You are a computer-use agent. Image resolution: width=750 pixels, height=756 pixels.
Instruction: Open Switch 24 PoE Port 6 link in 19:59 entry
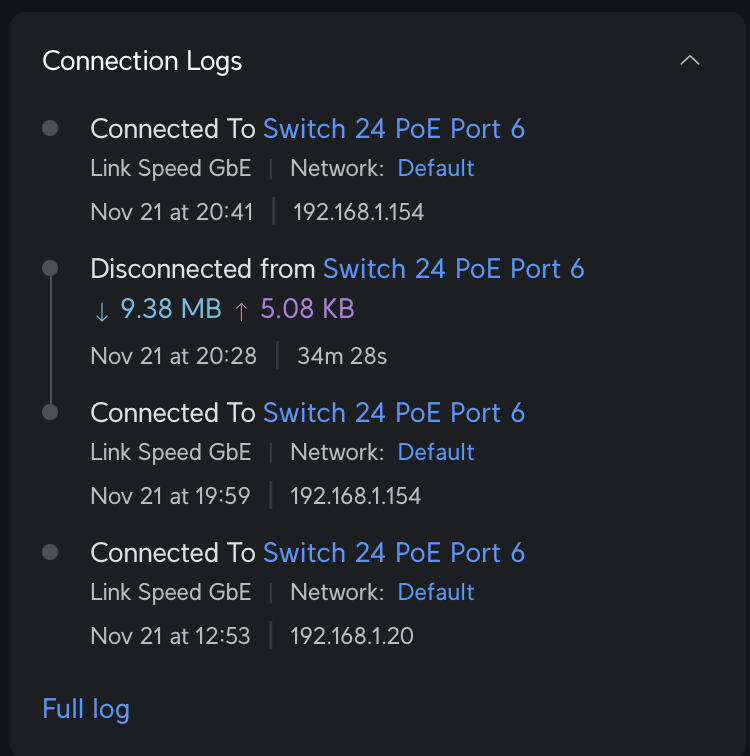pyautogui.click(x=393, y=413)
